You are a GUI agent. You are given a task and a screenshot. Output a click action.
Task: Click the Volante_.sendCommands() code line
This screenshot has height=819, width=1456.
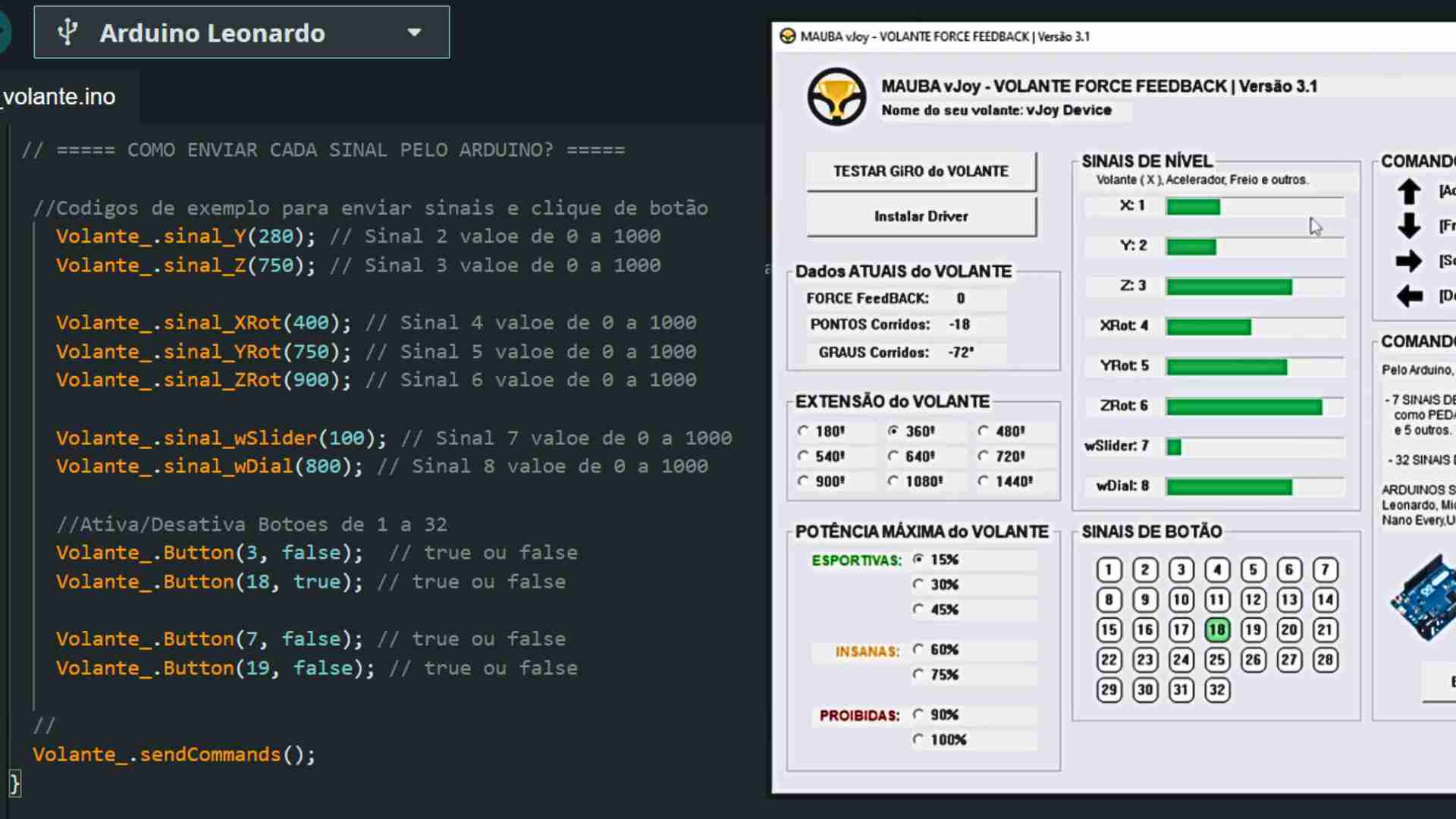pos(174,755)
